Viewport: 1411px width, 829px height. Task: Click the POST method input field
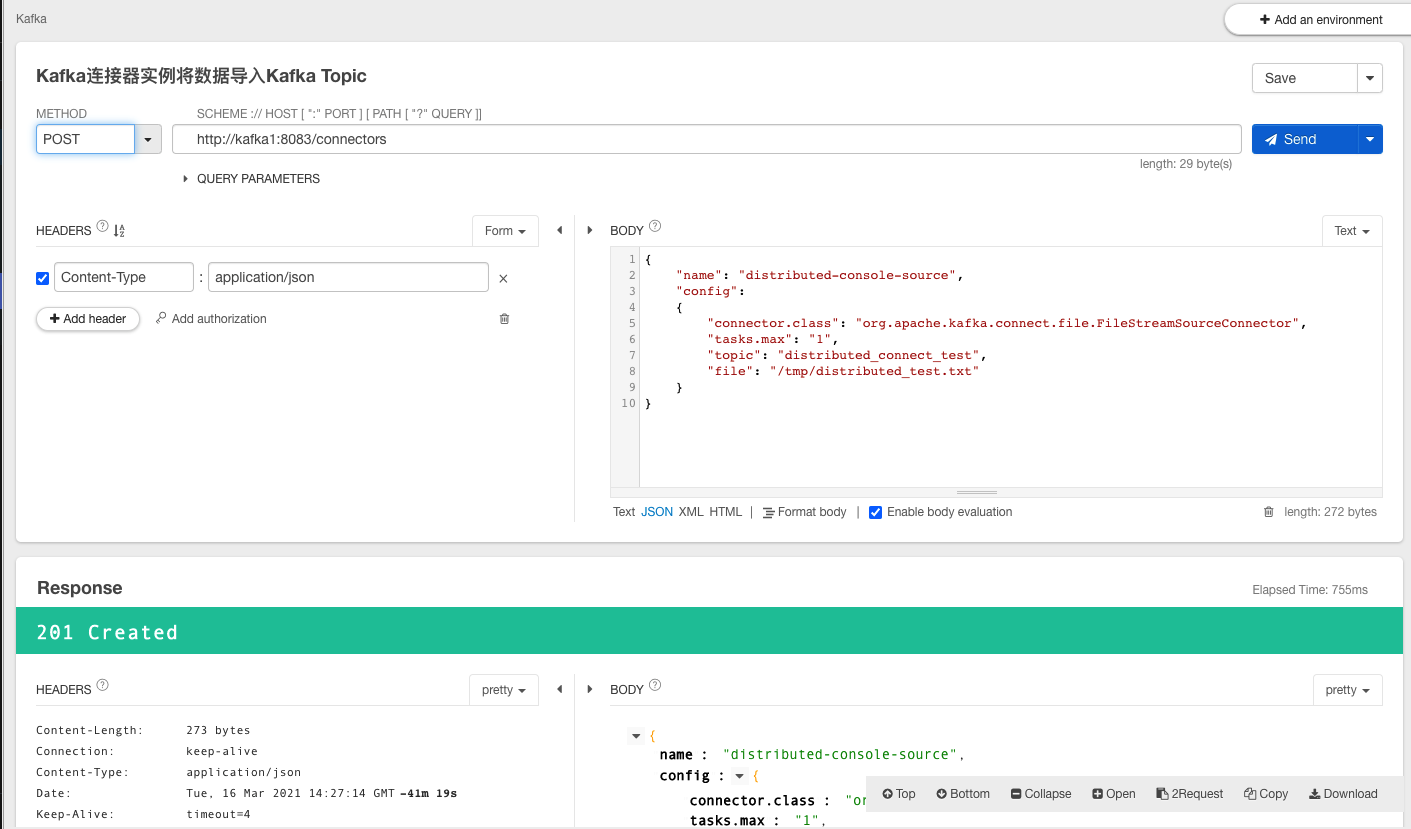coord(85,139)
